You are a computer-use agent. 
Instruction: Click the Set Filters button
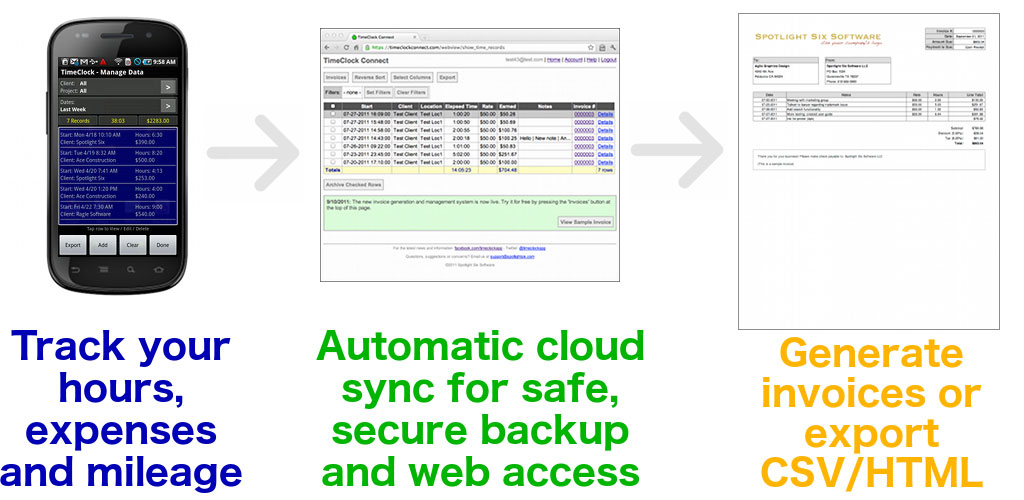point(378,93)
